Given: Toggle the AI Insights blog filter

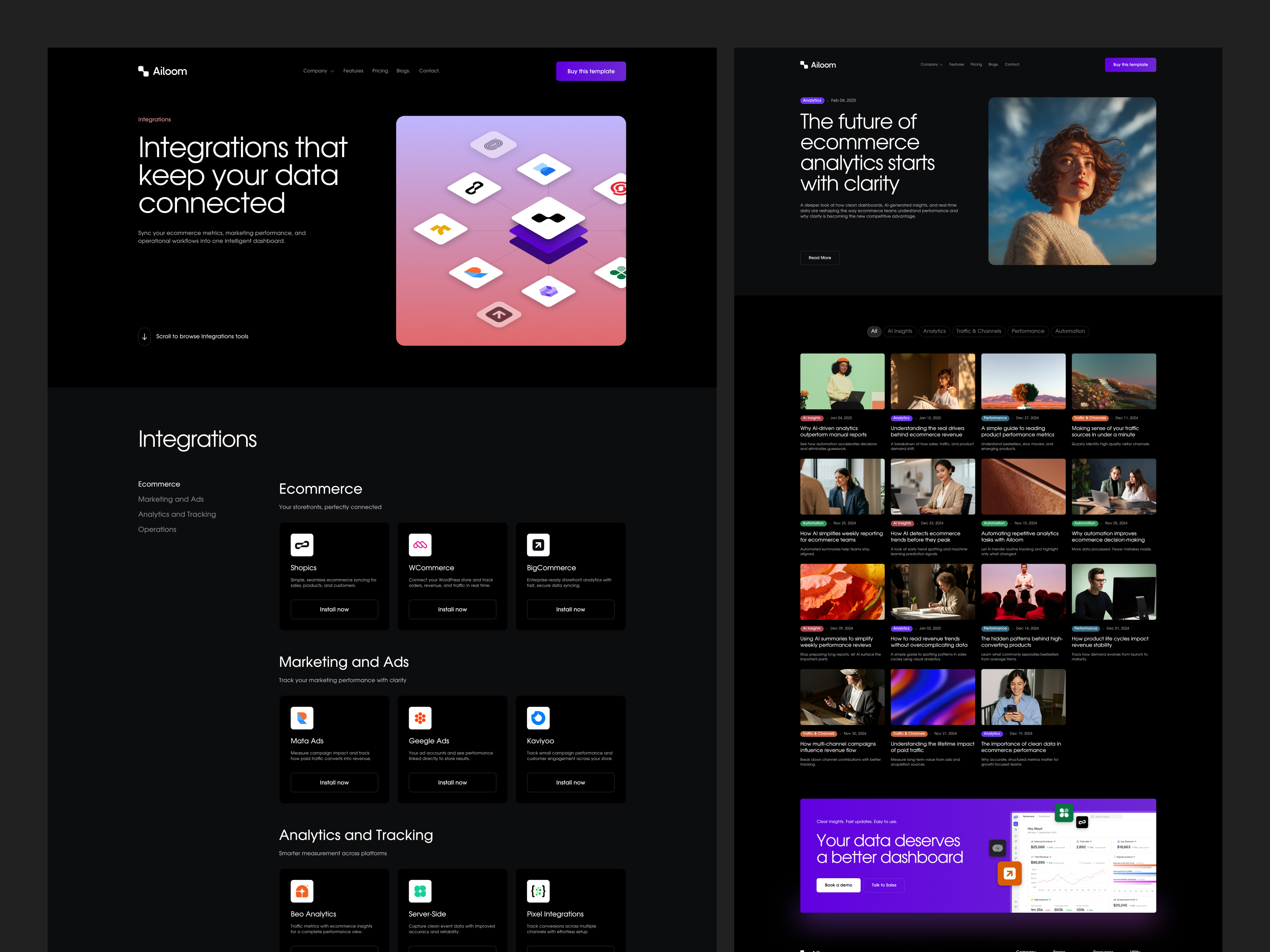Looking at the screenshot, I should [x=900, y=331].
